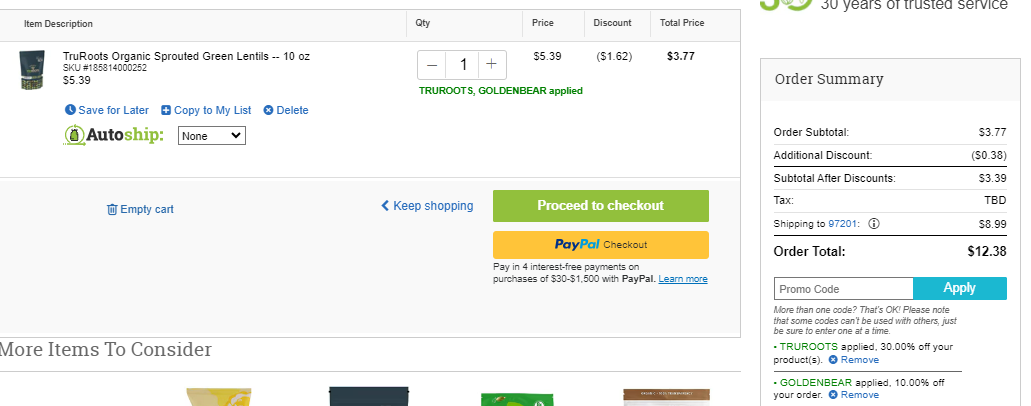The width and height of the screenshot is (1031, 406).
Task: Click the Keep shopping back chevron
Action: click(x=385, y=205)
